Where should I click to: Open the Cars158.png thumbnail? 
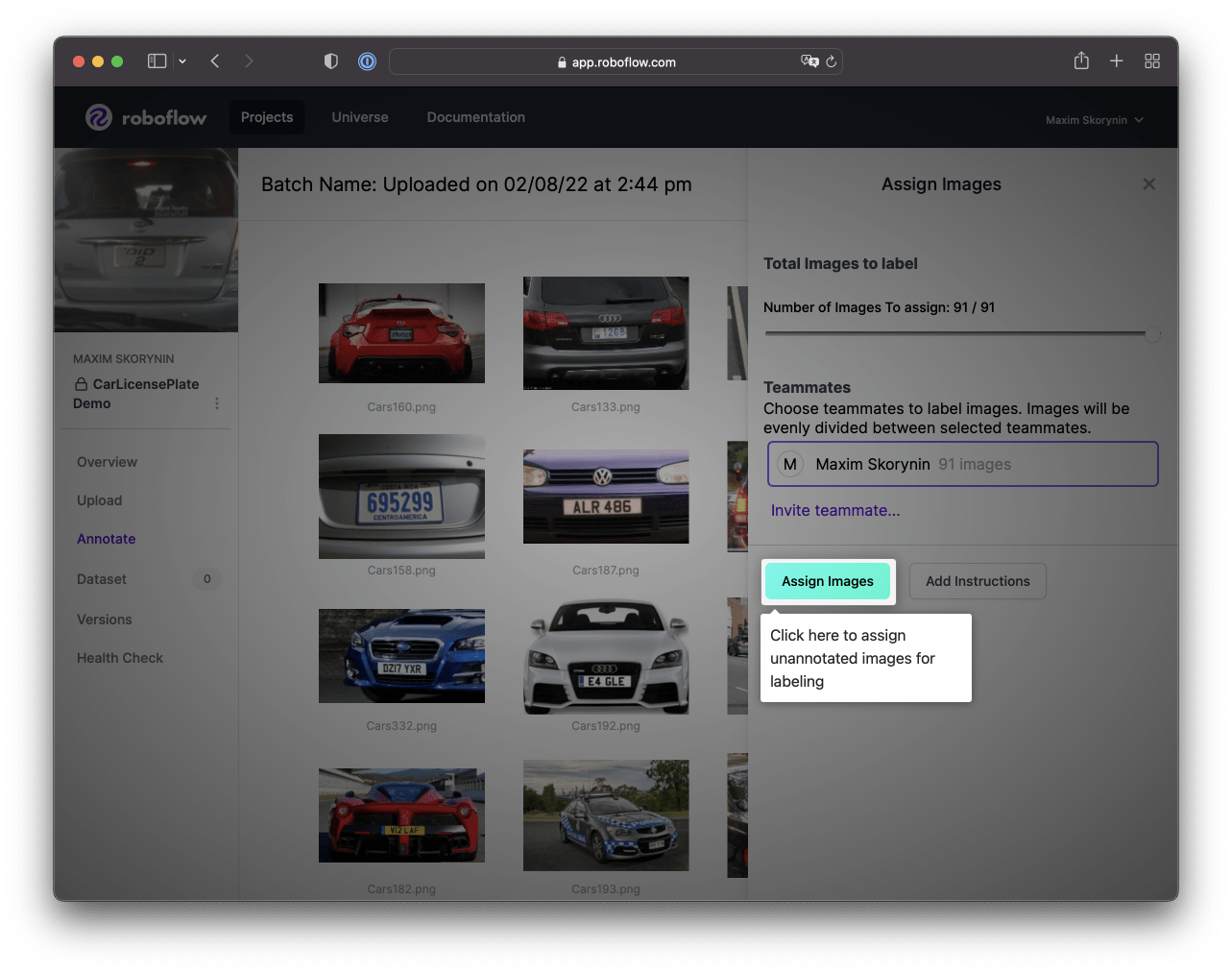[x=401, y=497]
